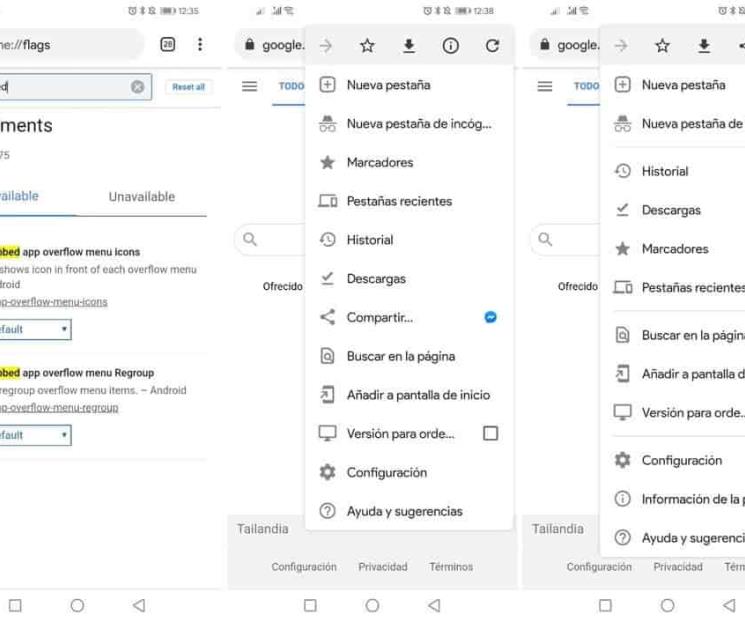Clear the flags search field text
Image resolution: width=745 pixels, height=622 pixels.
pos(138,87)
